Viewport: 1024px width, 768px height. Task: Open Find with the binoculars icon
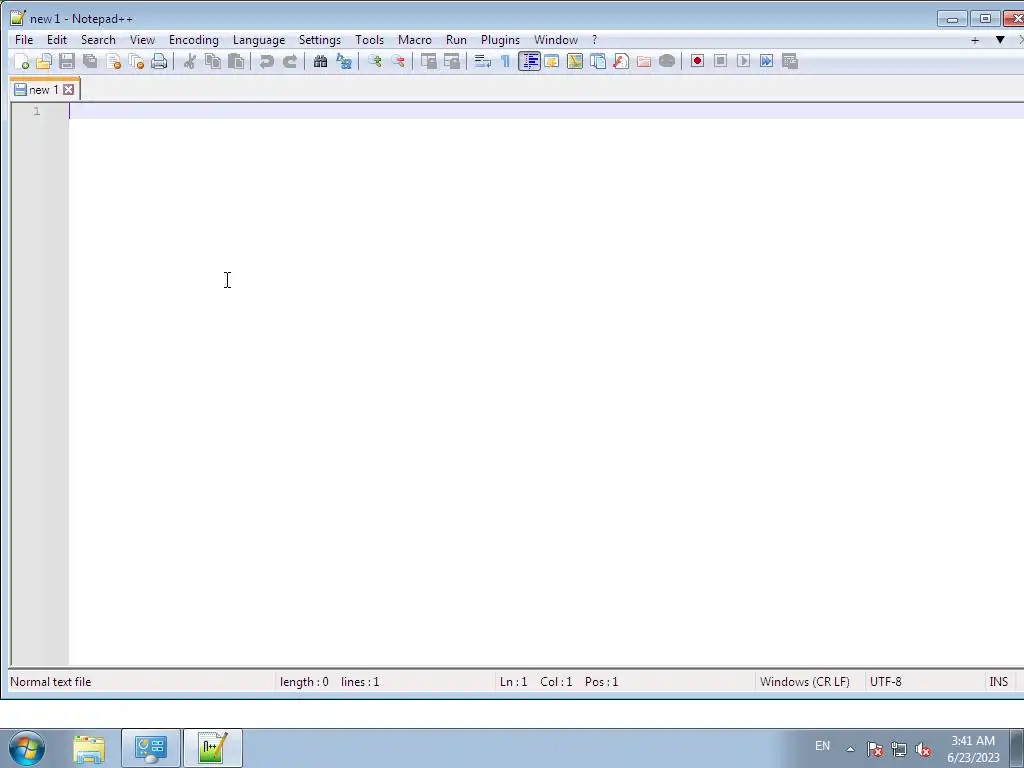click(320, 61)
